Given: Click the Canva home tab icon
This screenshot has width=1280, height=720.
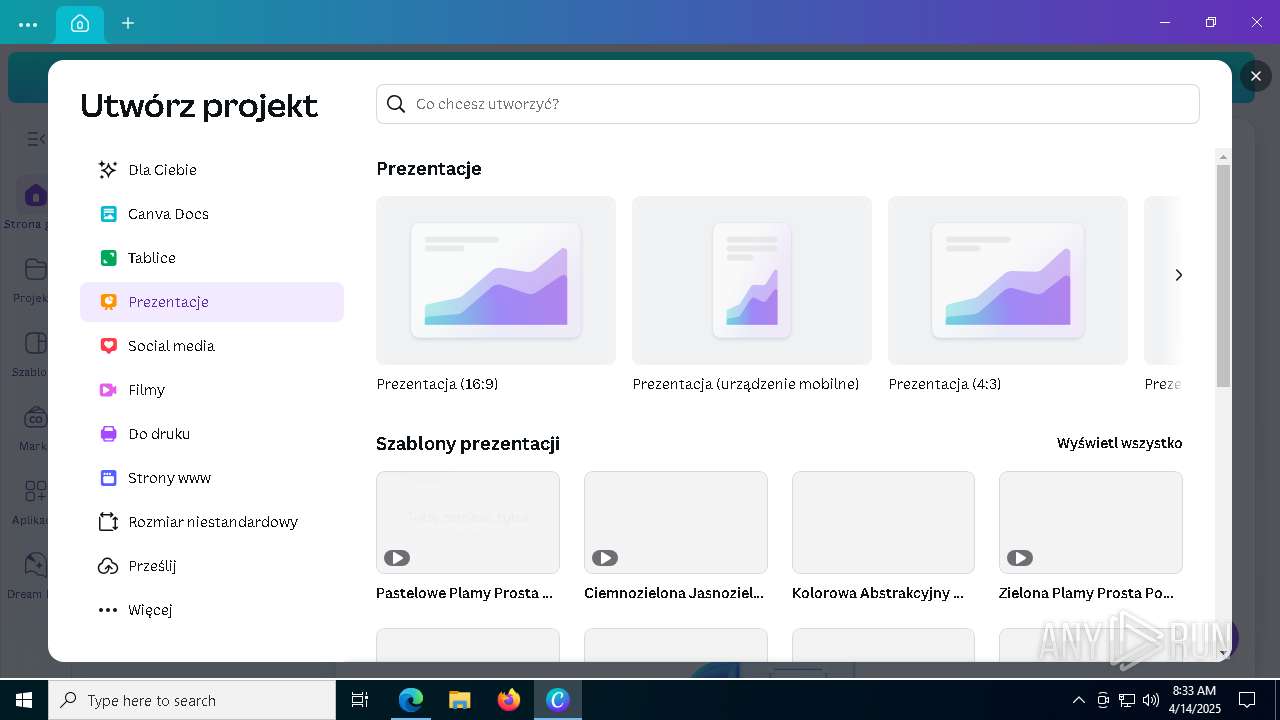Looking at the screenshot, I should 80,23.
